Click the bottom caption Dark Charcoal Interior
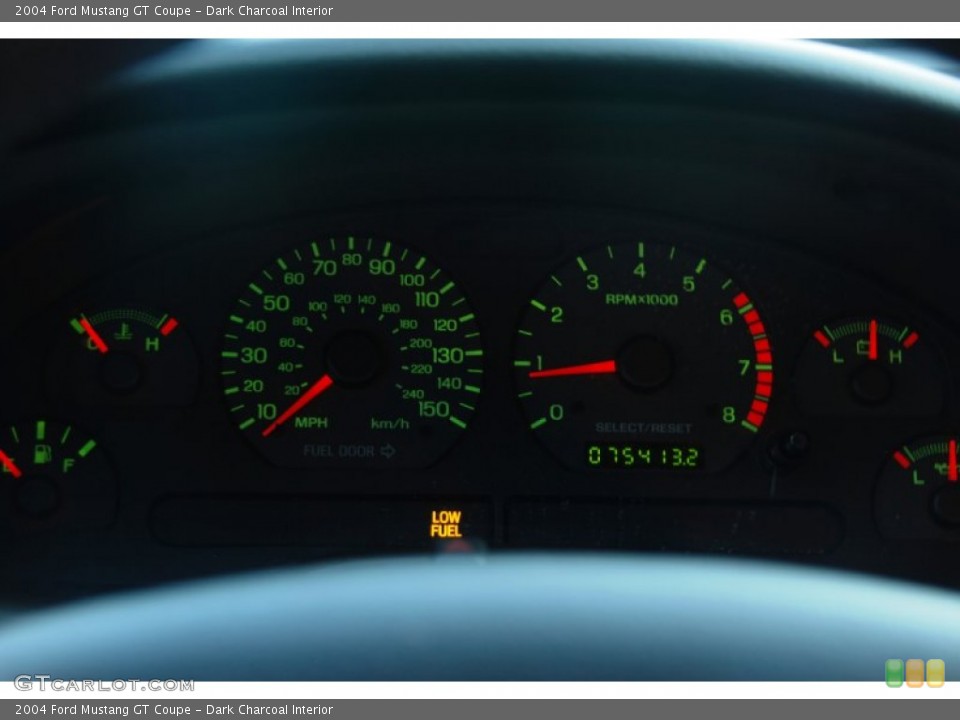This screenshot has height=720, width=960. coord(269,710)
